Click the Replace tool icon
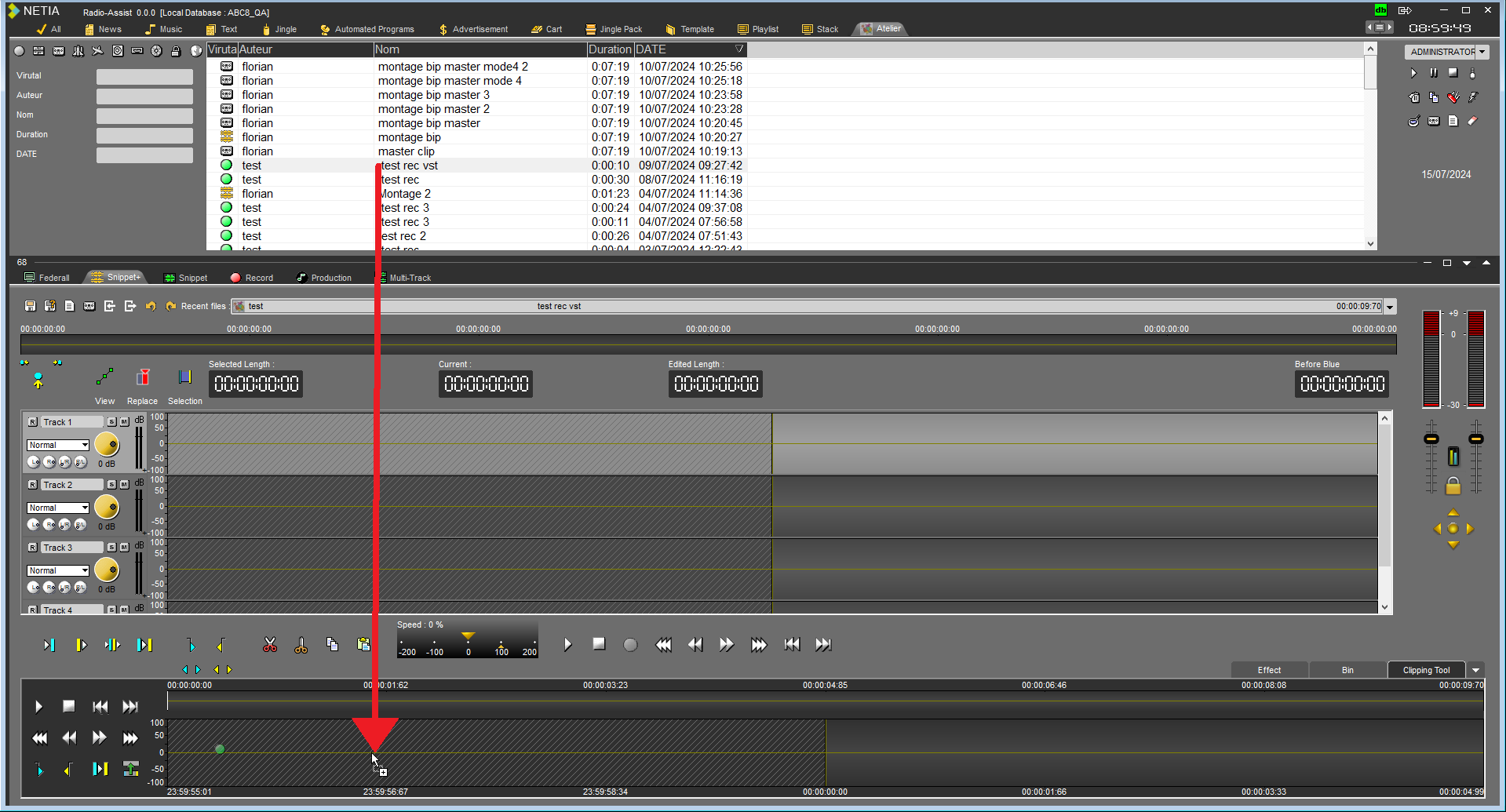Image resolution: width=1506 pixels, height=812 pixels. coord(143,377)
